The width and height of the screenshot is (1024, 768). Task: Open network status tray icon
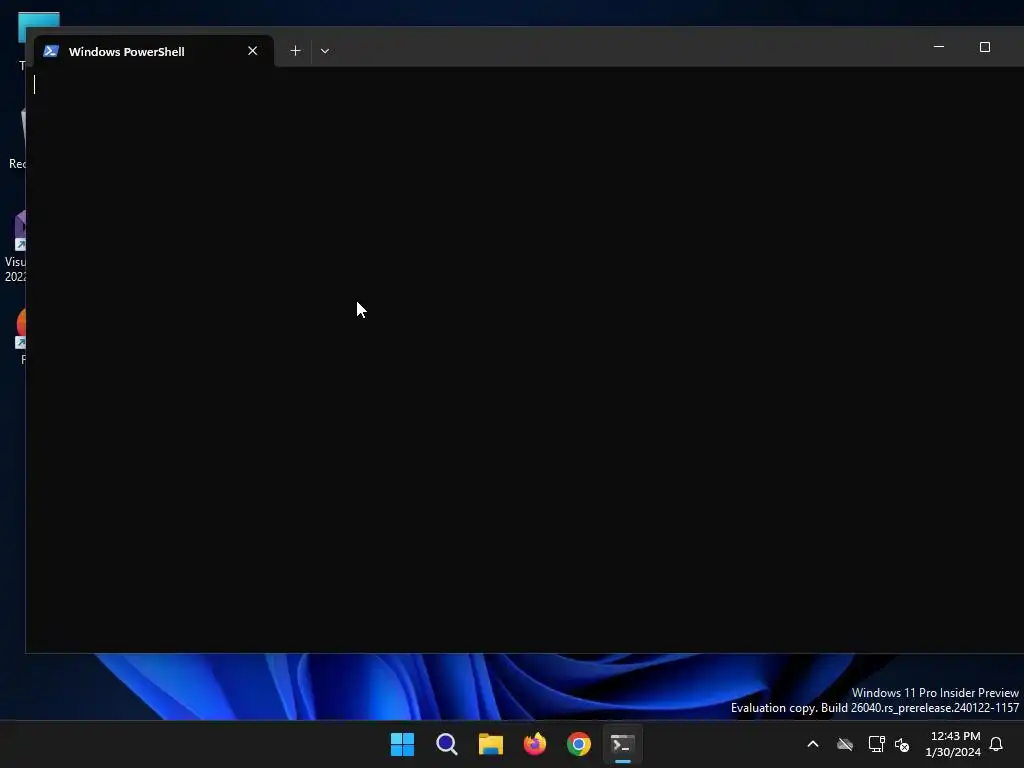pyautogui.click(x=876, y=744)
